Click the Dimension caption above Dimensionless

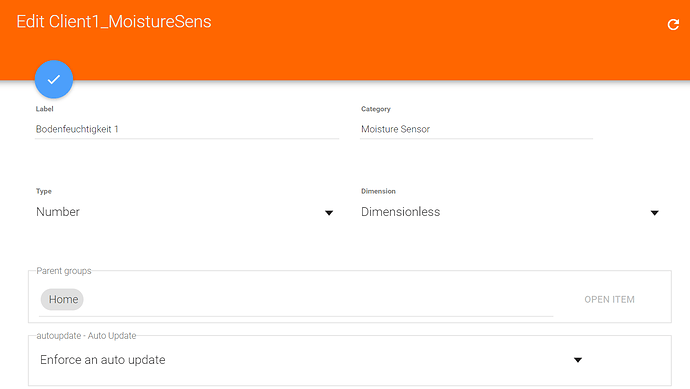click(x=378, y=191)
